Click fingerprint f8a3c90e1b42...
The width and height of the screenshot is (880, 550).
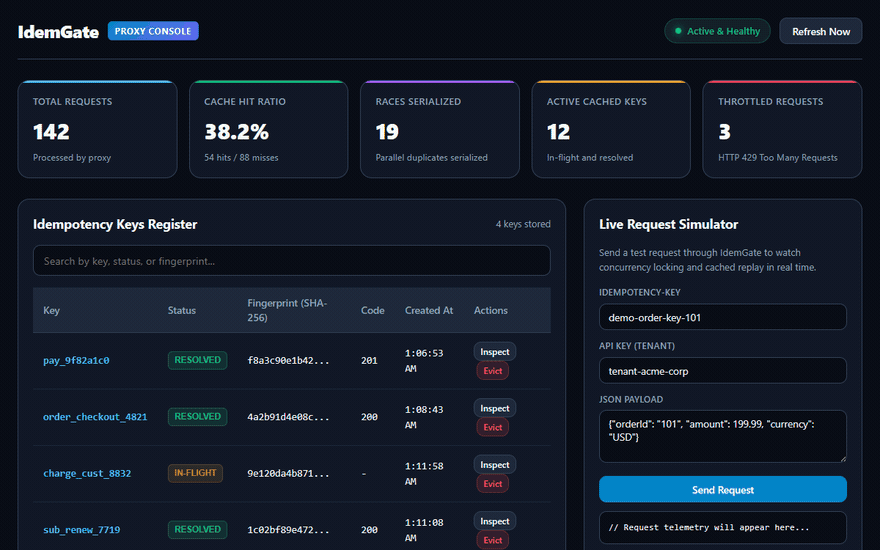(288, 360)
